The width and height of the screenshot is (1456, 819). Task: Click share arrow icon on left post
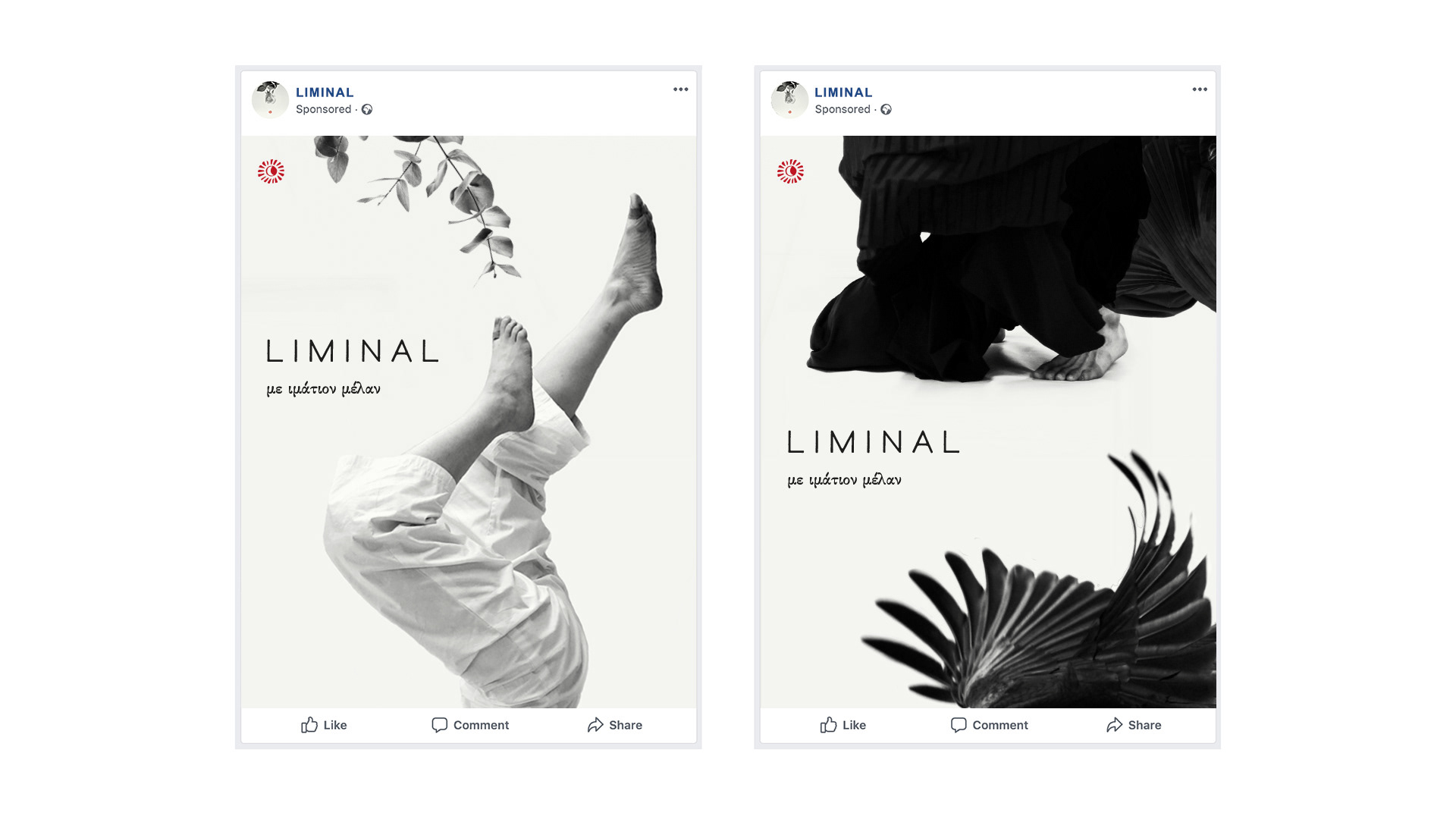595,725
